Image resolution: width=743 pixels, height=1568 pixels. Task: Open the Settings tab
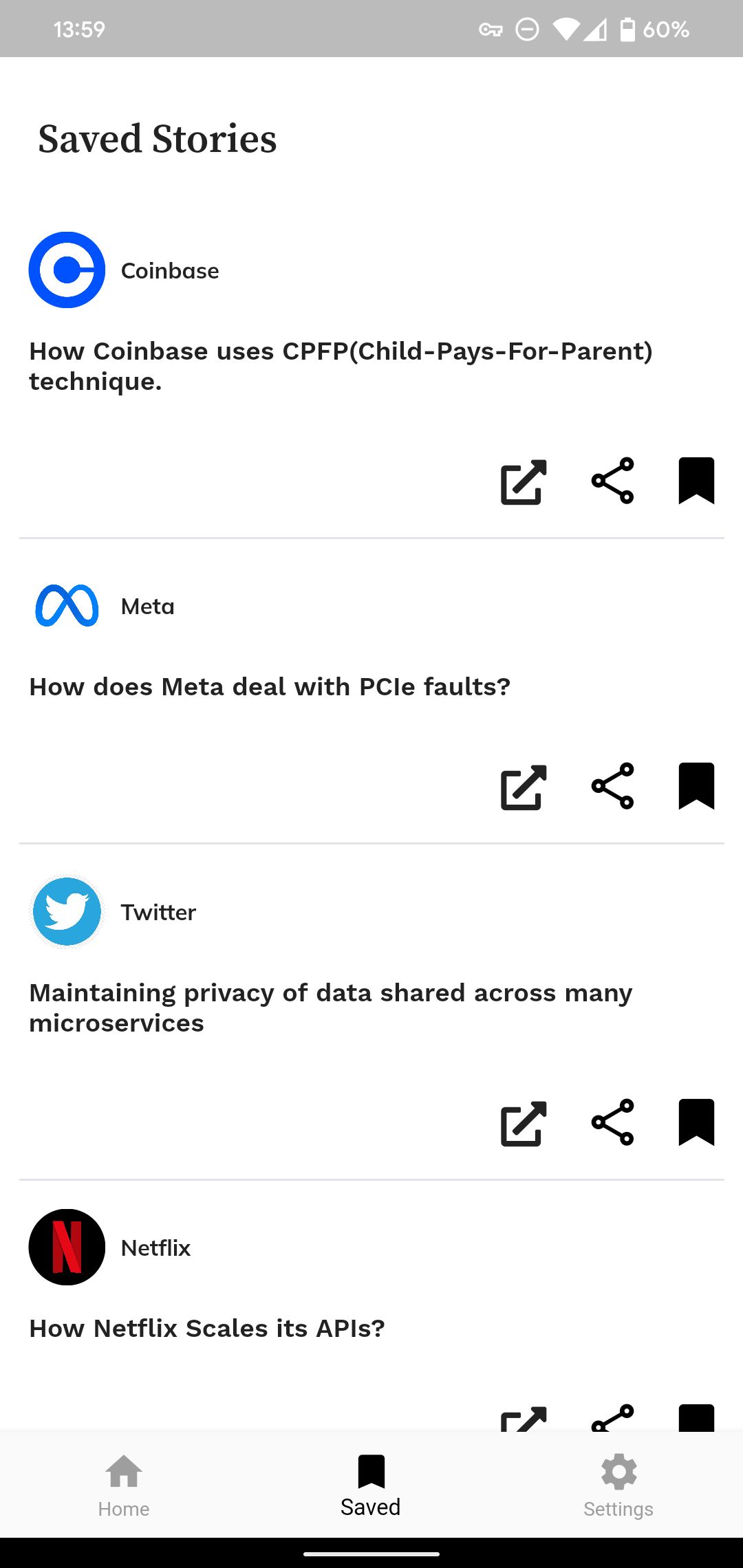pyautogui.click(x=618, y=1485)
